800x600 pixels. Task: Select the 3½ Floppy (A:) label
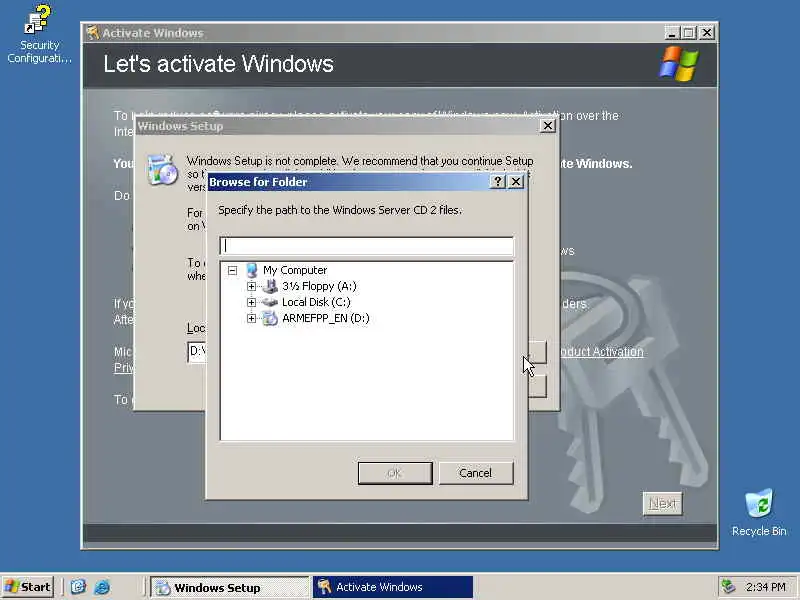[319, 286]
